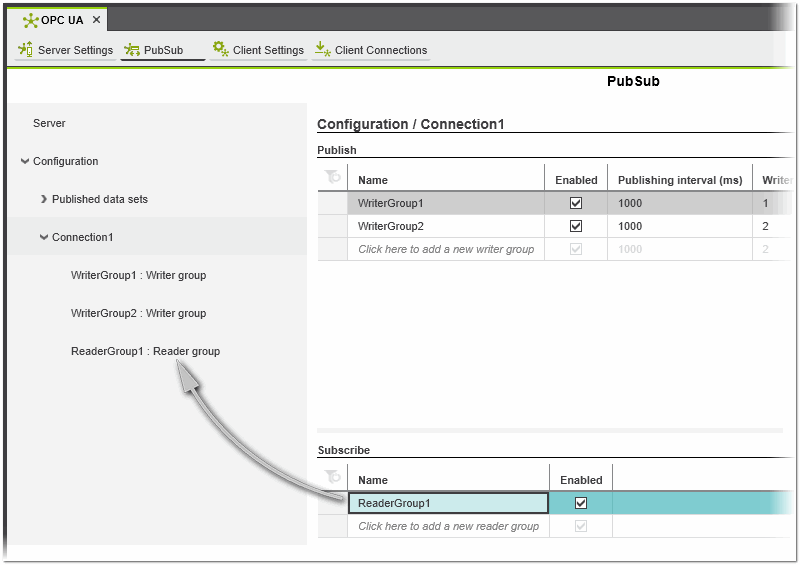Select ReaderGroup1 : Reader group in tree
This screenshot has height=565, width=800.
click(145, 351)
